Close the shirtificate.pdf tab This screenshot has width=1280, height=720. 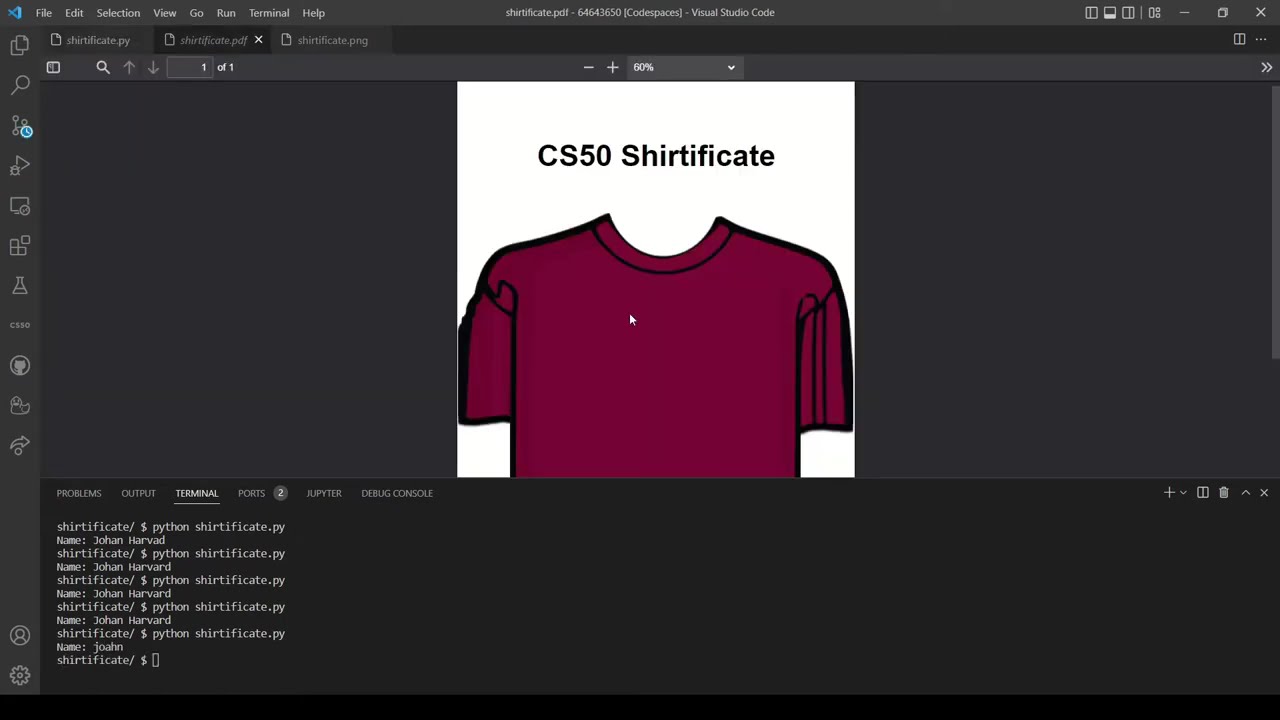point(258,40)
